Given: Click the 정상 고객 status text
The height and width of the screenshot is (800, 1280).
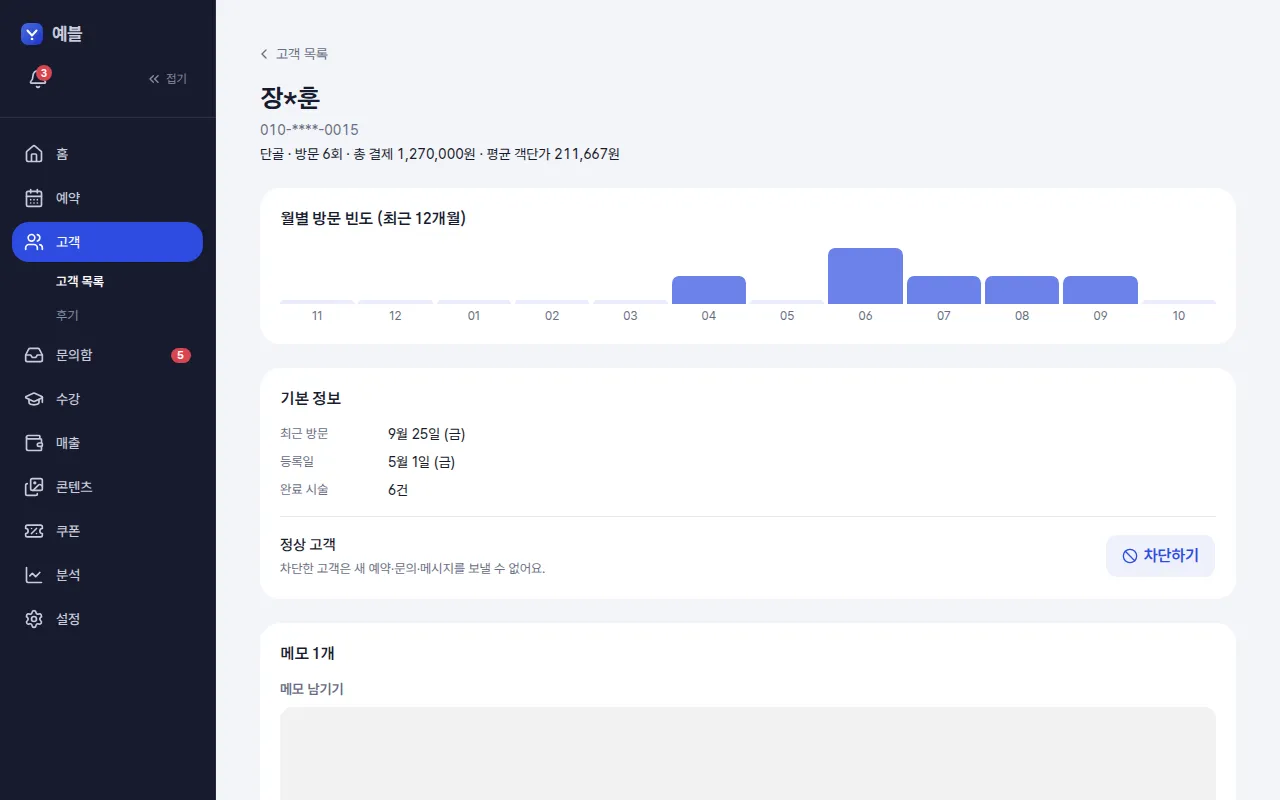Looking at the screenshot, I should click(x=308, y=545).
